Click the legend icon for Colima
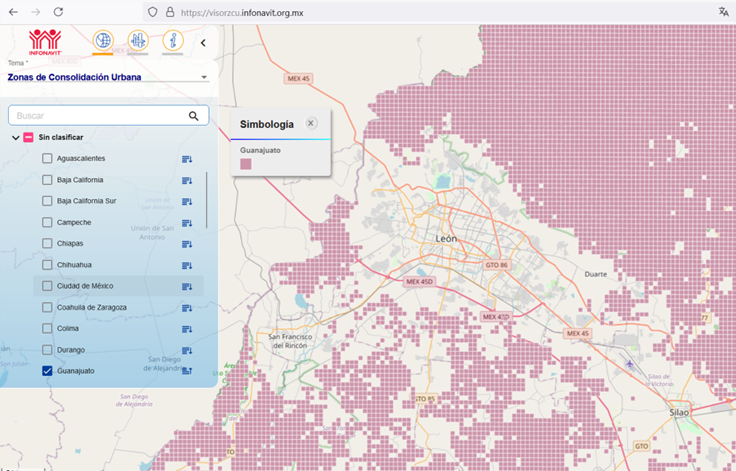 click(x=187, y=329)
